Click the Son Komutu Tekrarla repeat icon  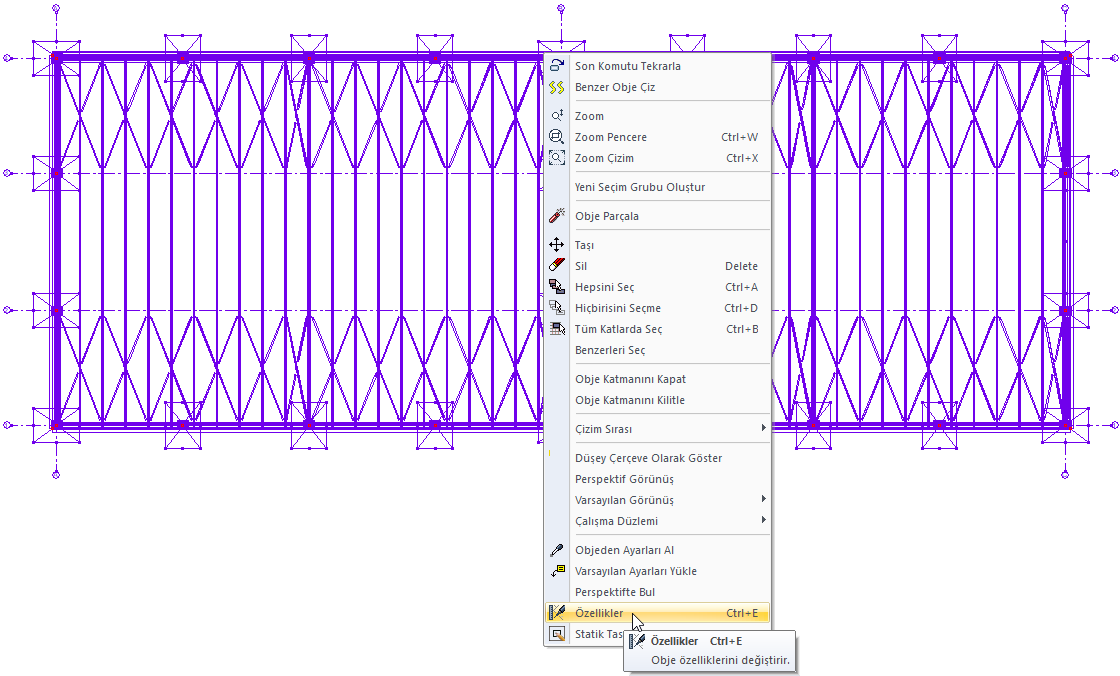557,66
